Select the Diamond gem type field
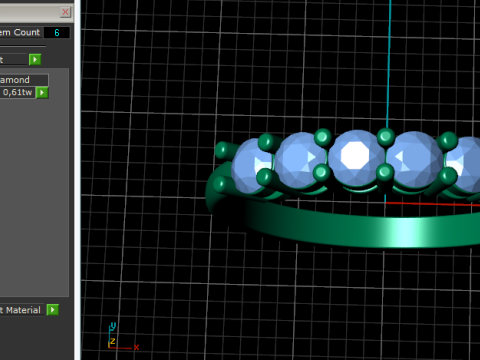The height and width of the screenshot is (360, 480). click(x=24, y=80)
